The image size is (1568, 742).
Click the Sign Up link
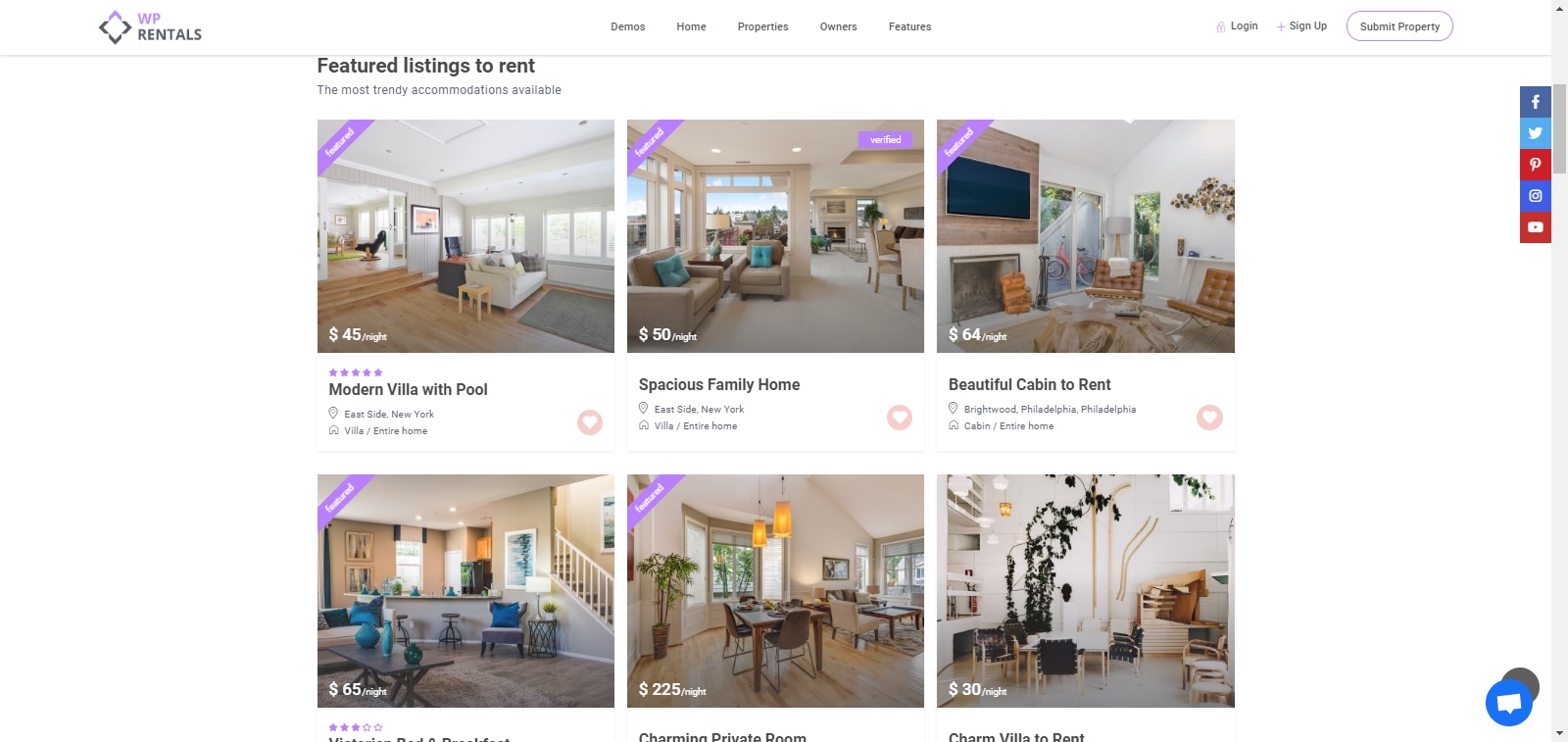coord(1301,26)
